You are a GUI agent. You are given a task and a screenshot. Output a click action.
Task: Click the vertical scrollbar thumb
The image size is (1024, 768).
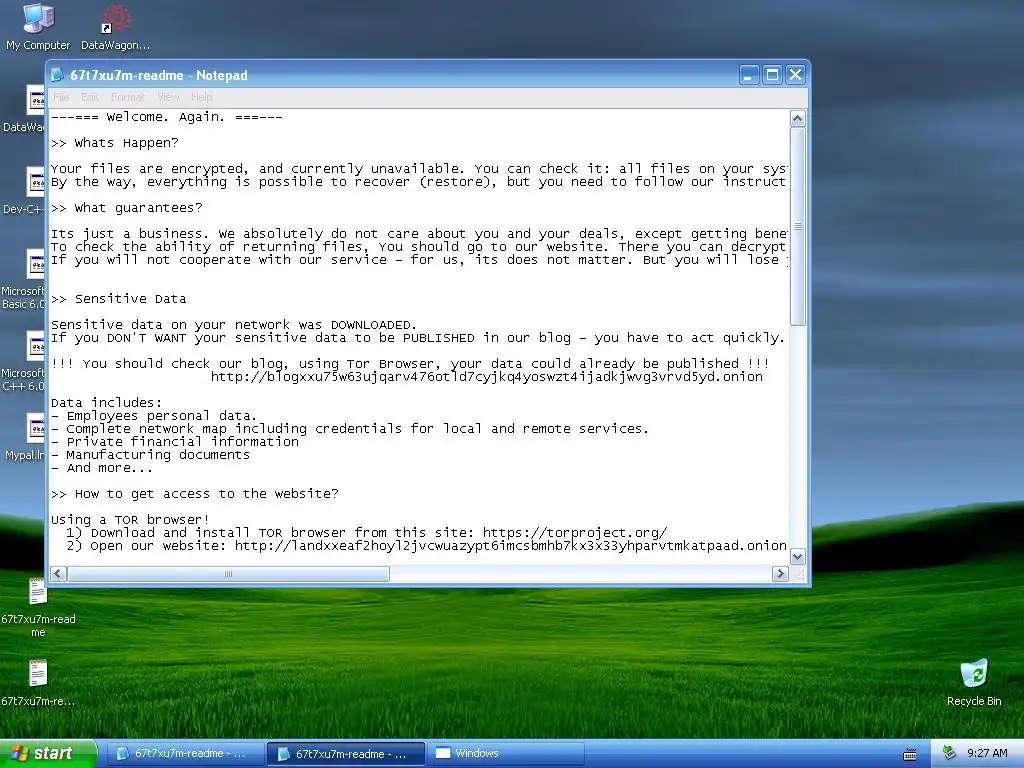pyautogui.click(x=797, y=225)
